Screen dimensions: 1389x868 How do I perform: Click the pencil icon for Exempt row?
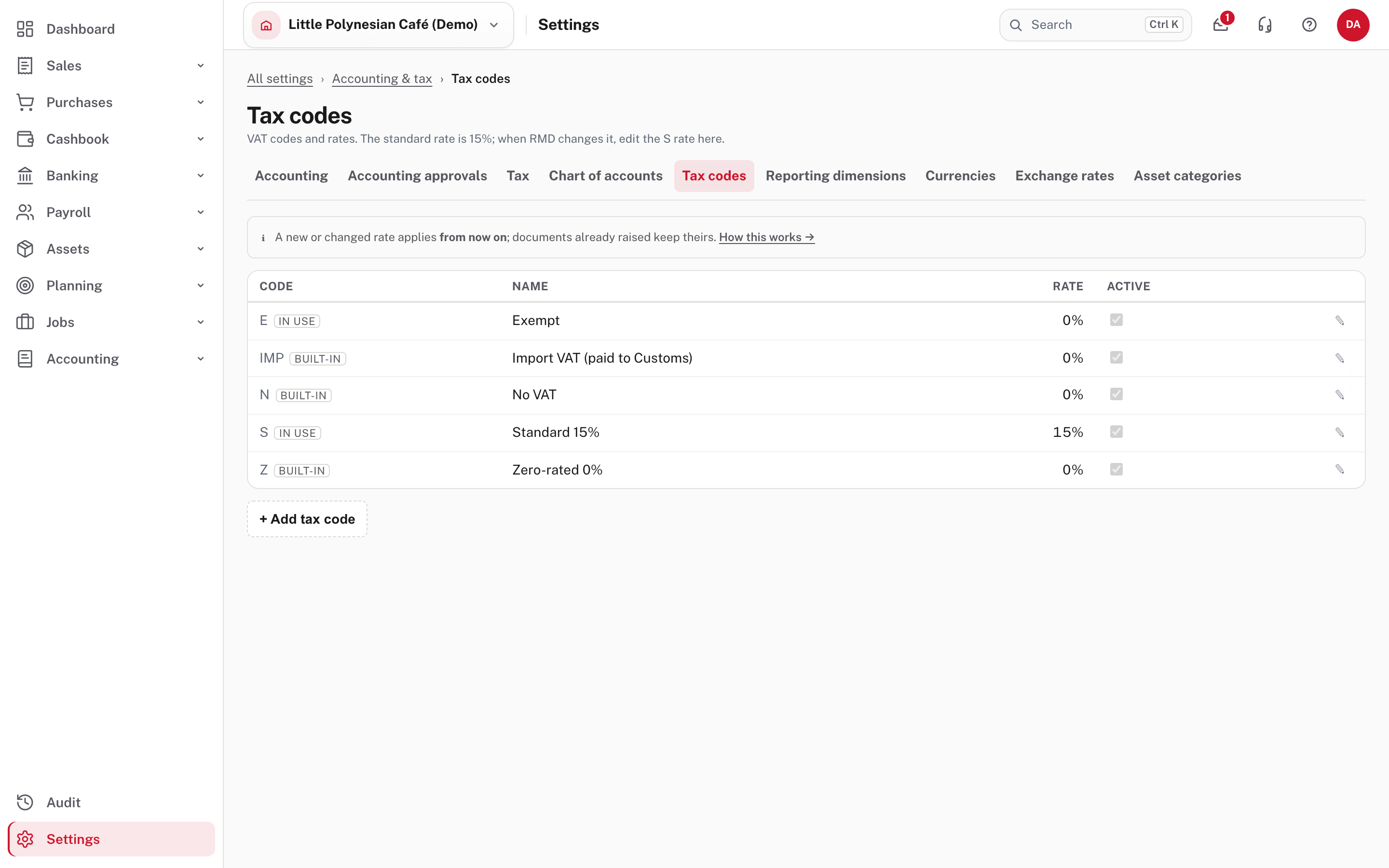(x=1340, y=320)
